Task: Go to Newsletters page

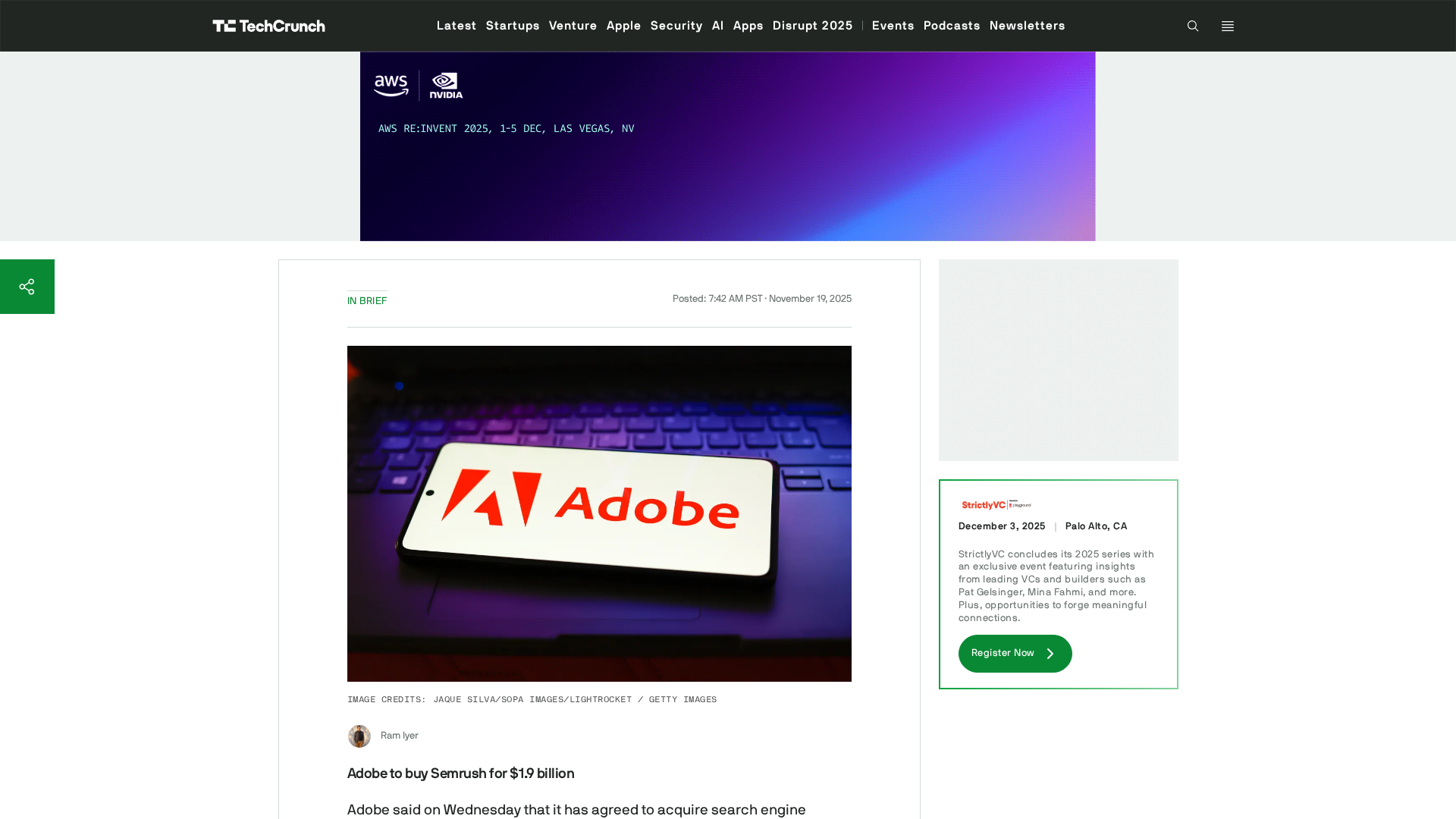Action: click(x=1027, y=26)
